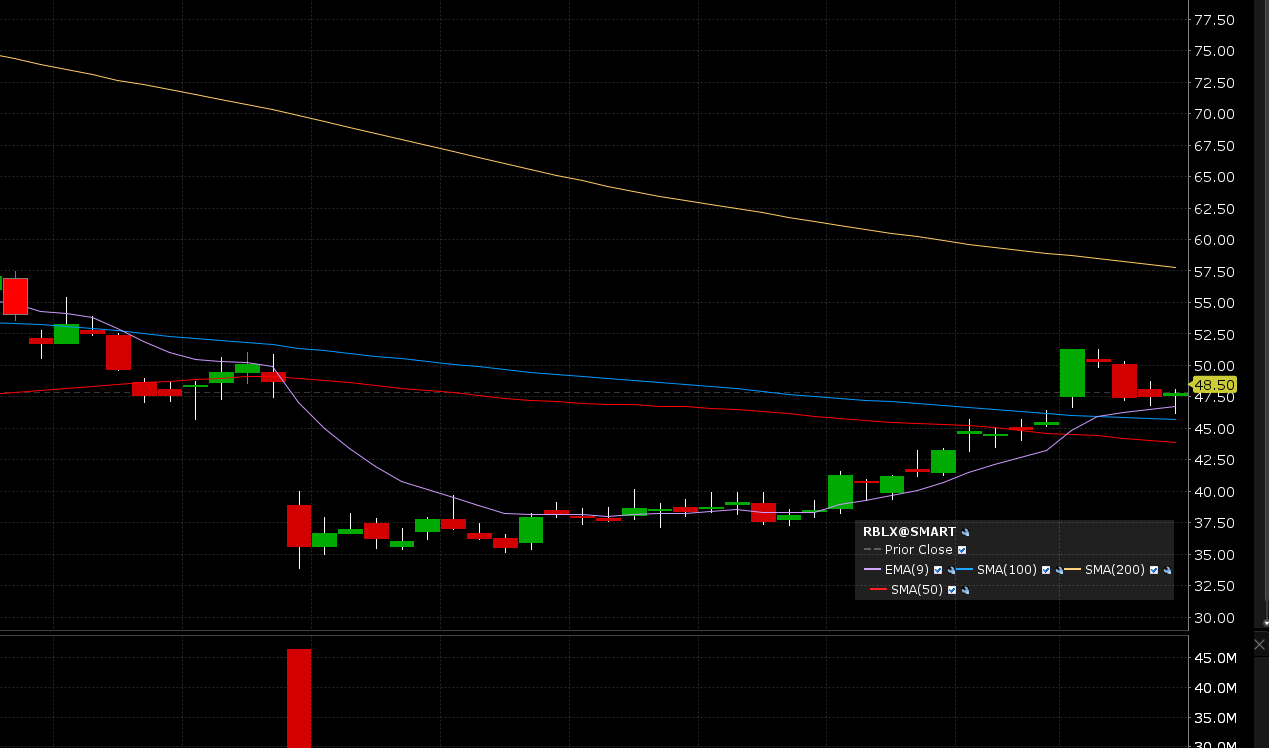
Task: Click the SMA(50) legend label
Action: pos(917,590)
